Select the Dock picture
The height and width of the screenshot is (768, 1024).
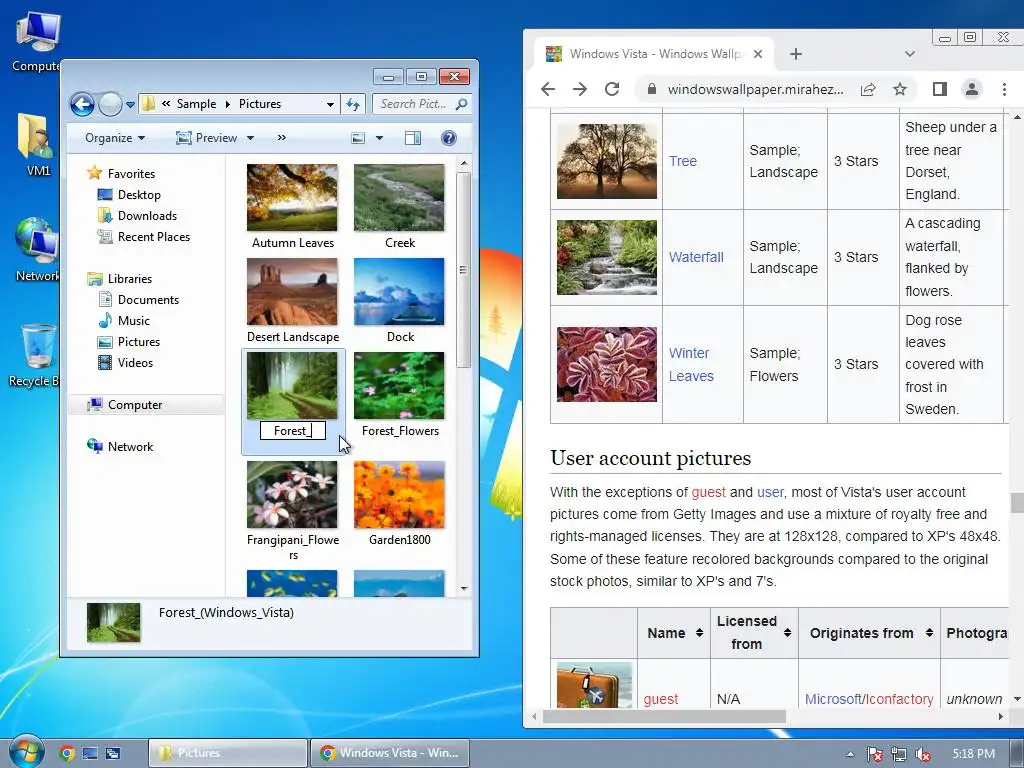pyautogui.click(x=399, y=291)
